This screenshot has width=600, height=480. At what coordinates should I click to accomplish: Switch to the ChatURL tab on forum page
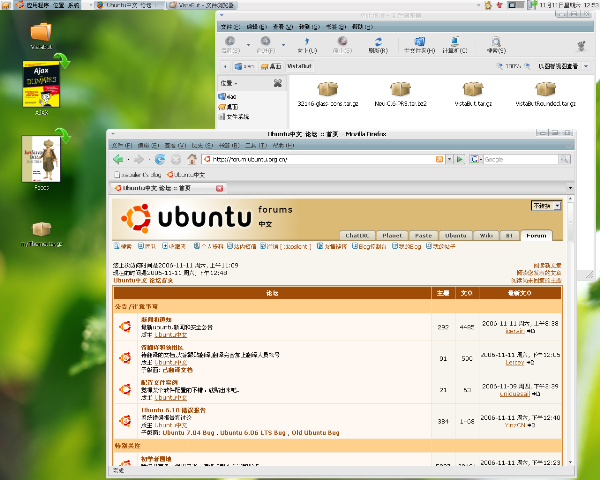(357, 235)
